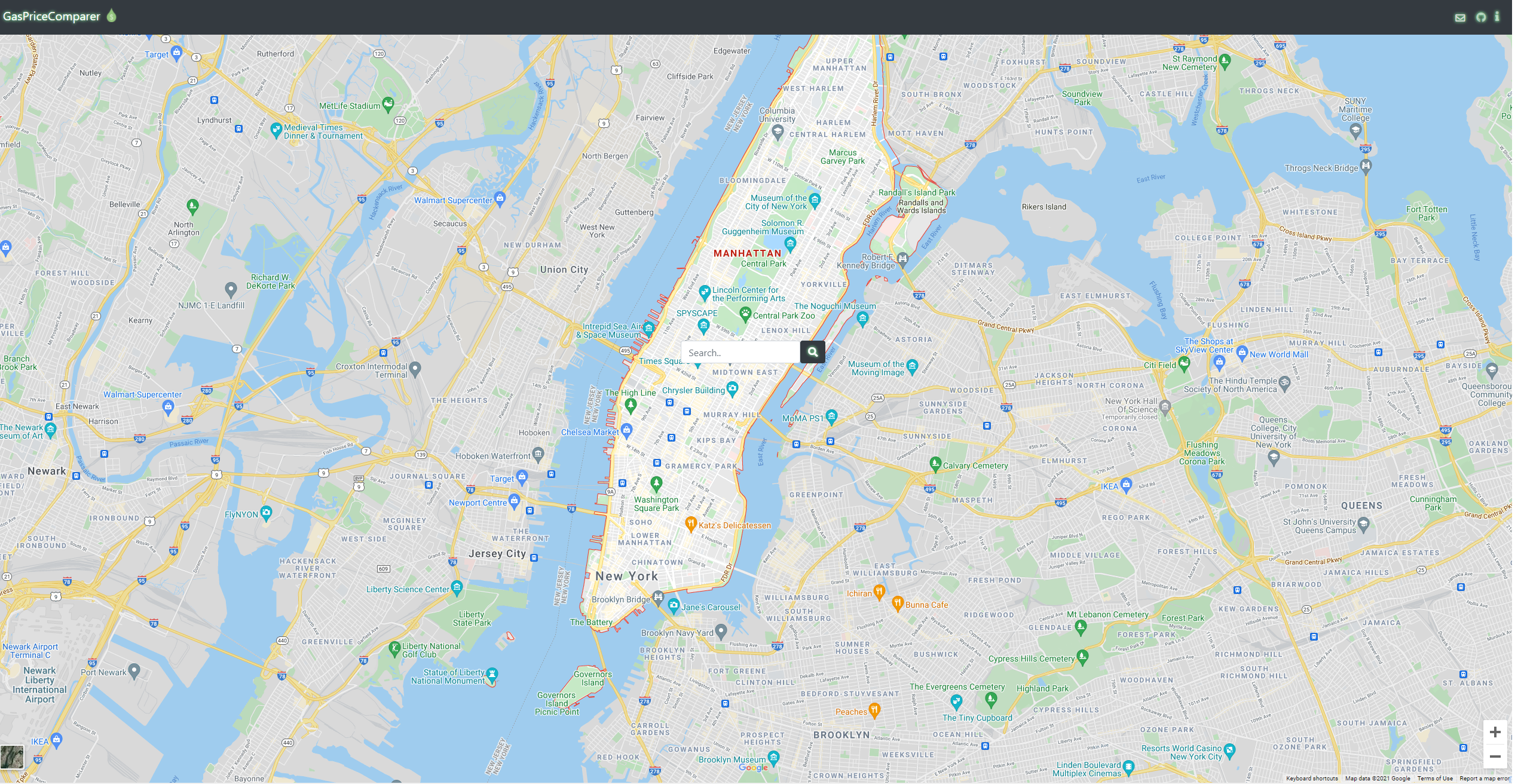This screenshot has height=784, width=1524.
Task: Click Report a map error link
Action: click(x=1484, y=778)
